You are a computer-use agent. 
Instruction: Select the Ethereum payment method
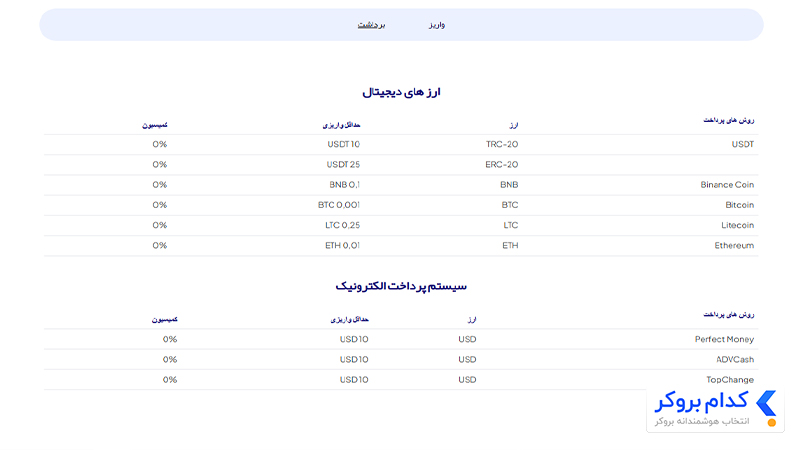734,245
